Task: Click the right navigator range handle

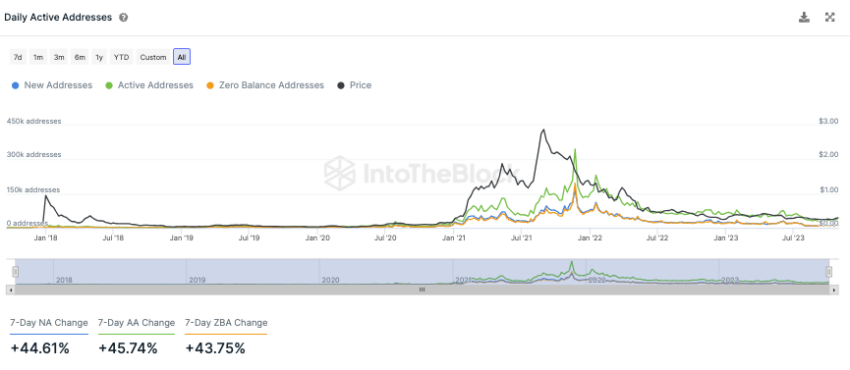Action: coord(828,271)
